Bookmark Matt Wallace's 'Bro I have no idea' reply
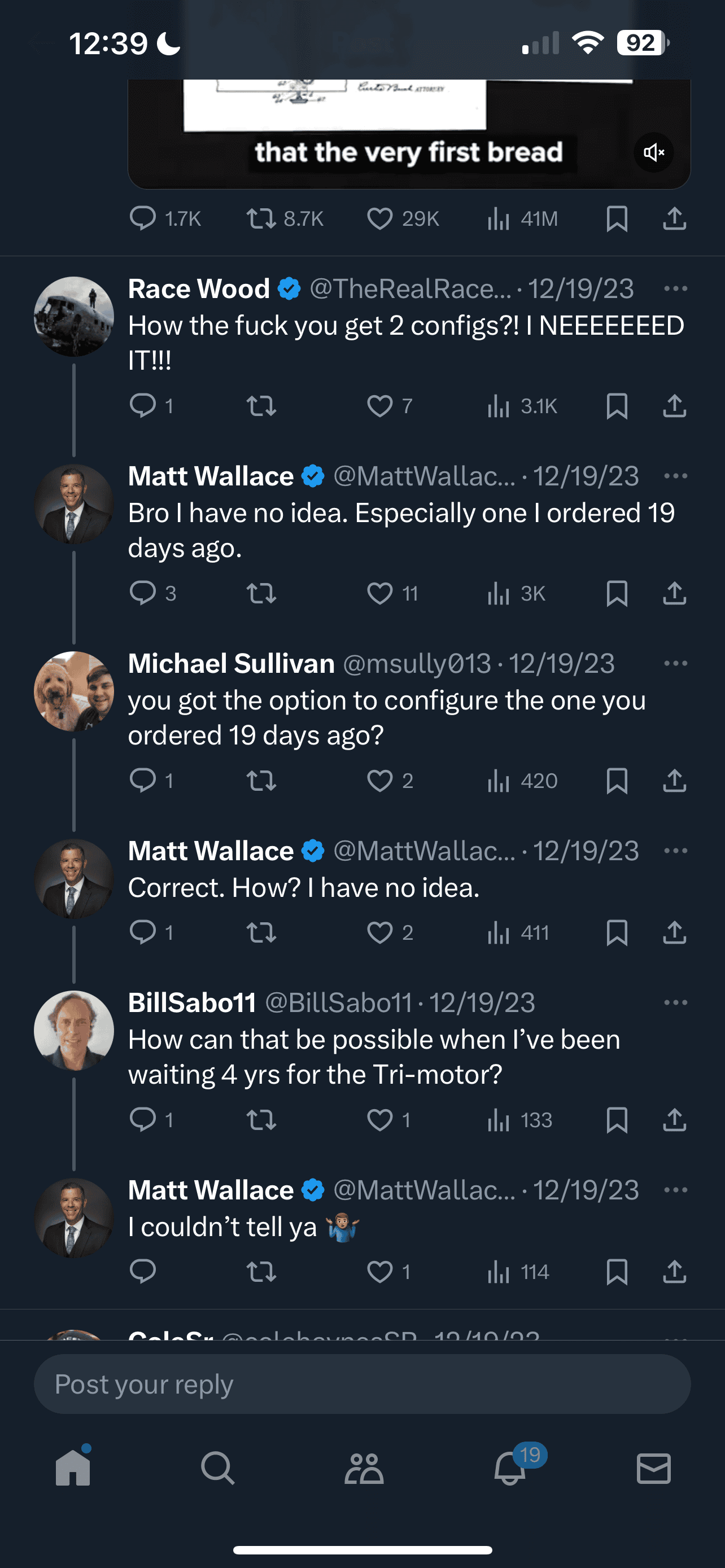 [x=617, y=593]
